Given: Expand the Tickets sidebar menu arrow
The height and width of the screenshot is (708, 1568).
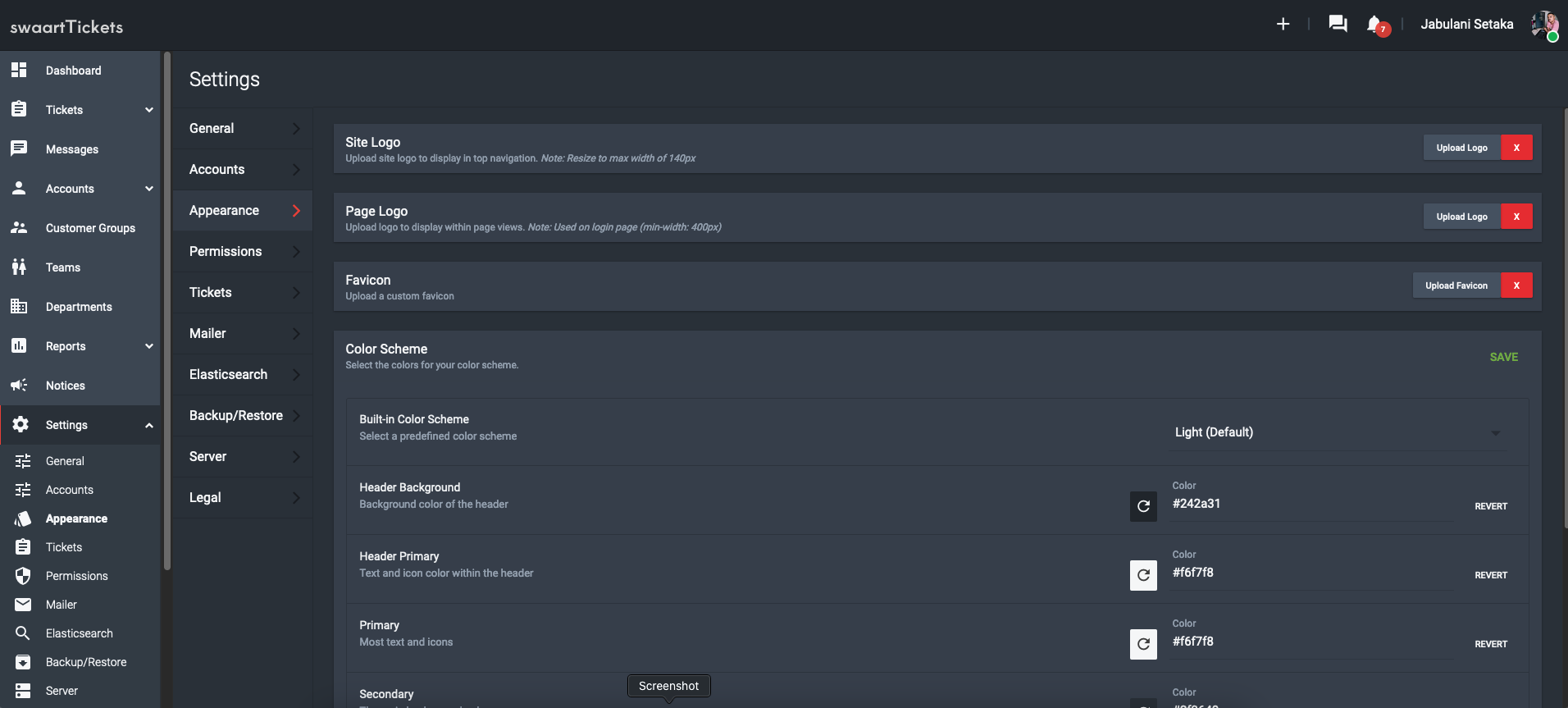Looking at the screenshot, I should click(149, 110).
